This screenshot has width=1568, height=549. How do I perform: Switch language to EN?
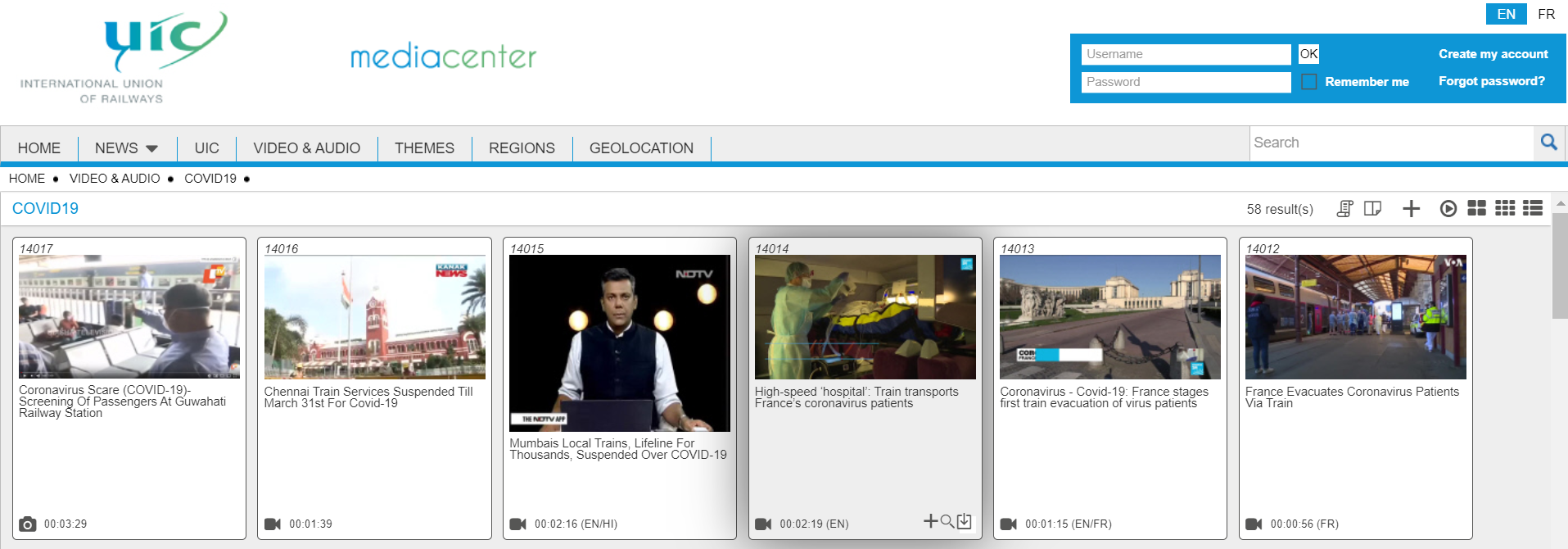pyautogui.click(x=1507, y=14)
